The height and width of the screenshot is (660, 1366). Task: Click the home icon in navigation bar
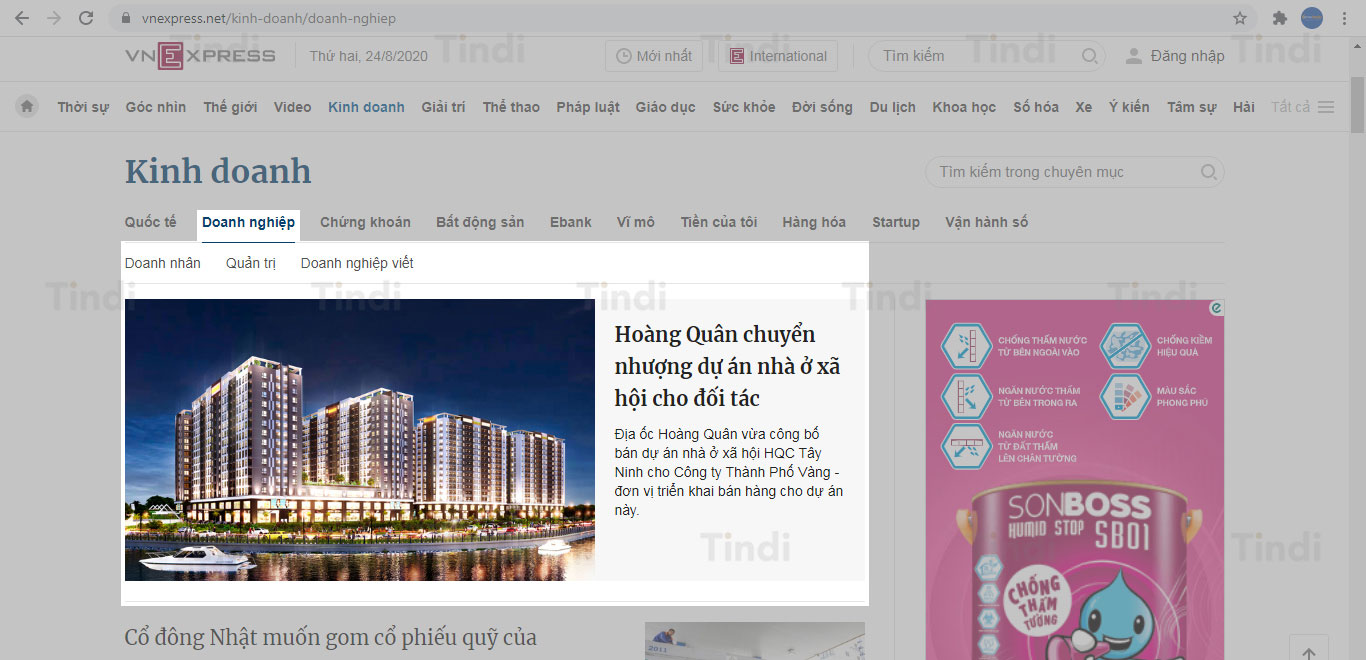[x=27, y=106]
